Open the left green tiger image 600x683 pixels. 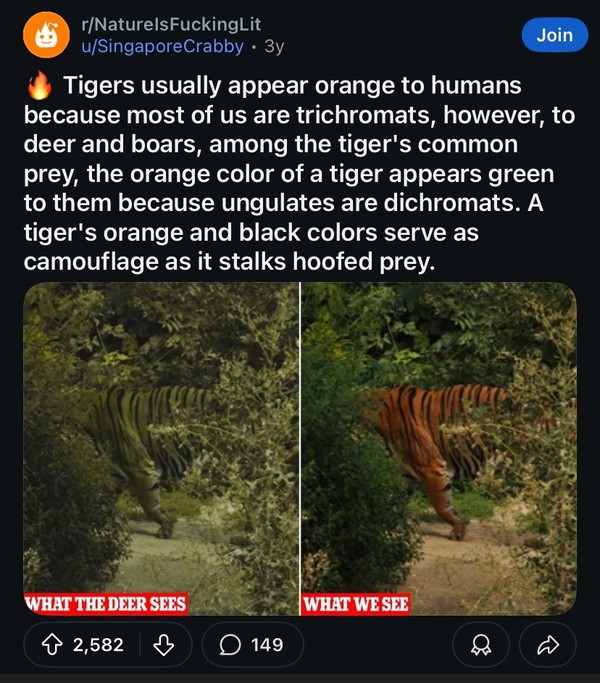click(160, 440)
